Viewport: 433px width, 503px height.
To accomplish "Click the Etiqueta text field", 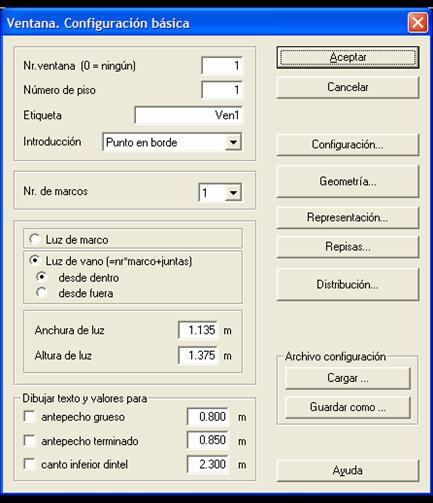I will (x=189, y=115).
